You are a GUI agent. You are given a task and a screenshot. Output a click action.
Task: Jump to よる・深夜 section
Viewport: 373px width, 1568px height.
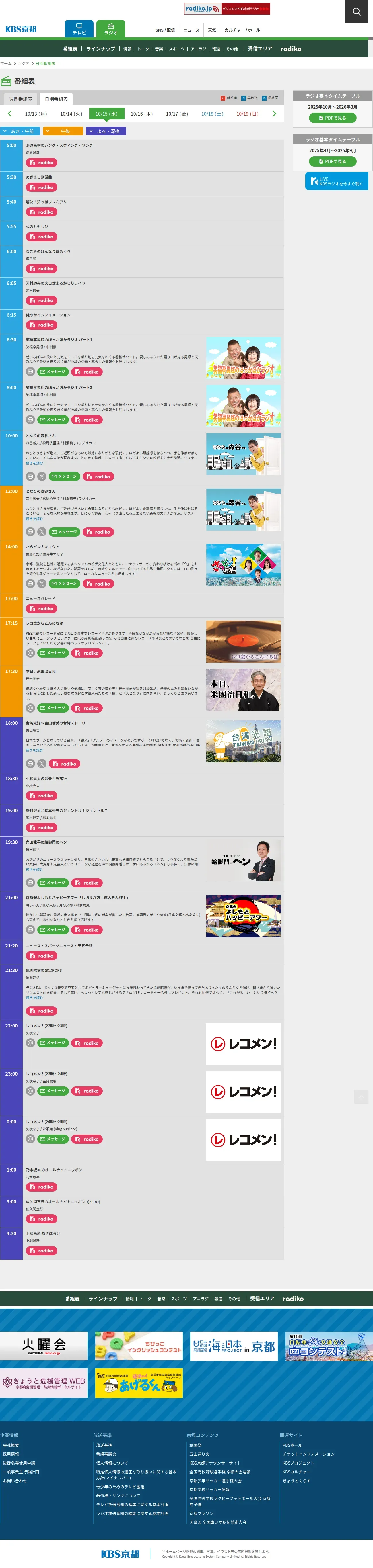tap(106, 131)
